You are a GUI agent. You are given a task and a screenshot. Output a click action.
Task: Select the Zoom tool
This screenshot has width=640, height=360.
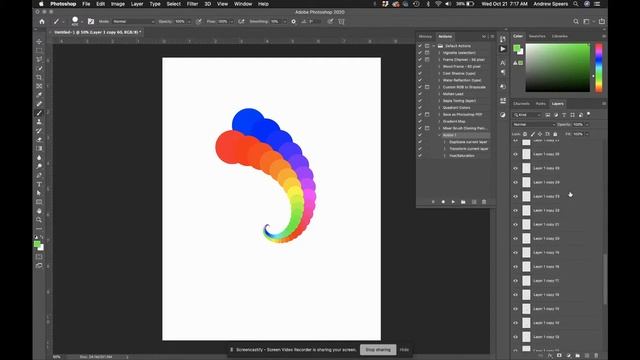click(x=39, y=220)
